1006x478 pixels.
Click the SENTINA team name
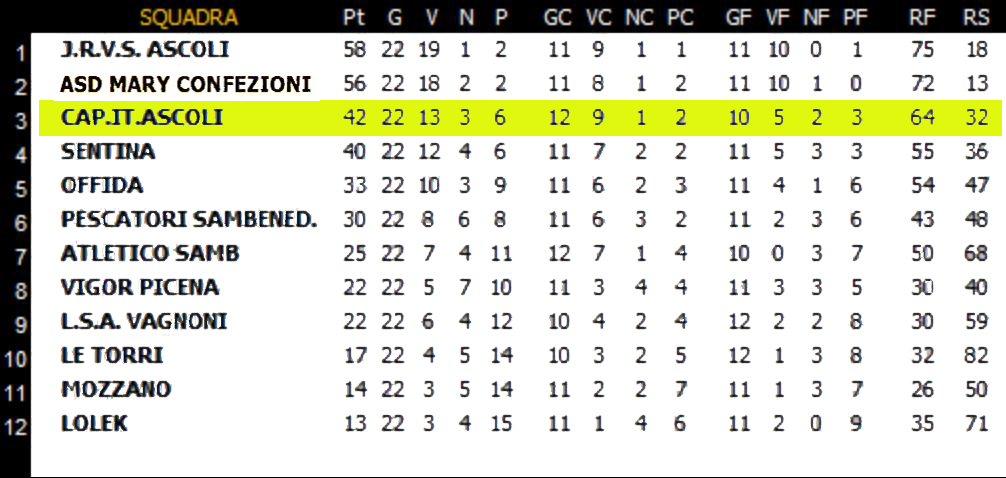[108, 151]
